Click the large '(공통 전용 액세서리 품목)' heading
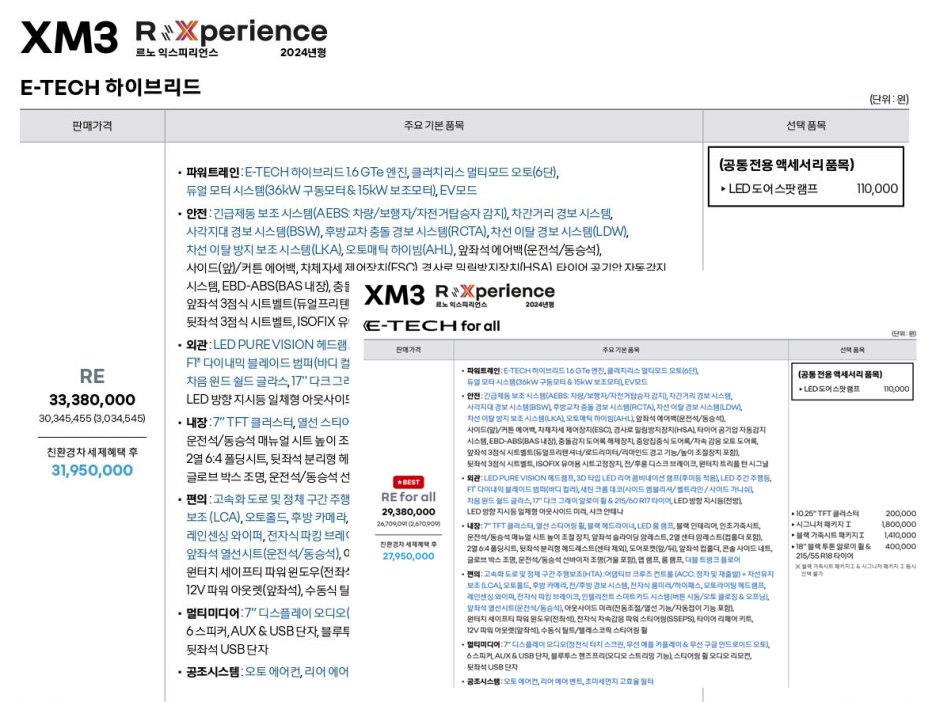Viewport: 936px width, 702px height. pyautogui.click(x=786, y=165)
